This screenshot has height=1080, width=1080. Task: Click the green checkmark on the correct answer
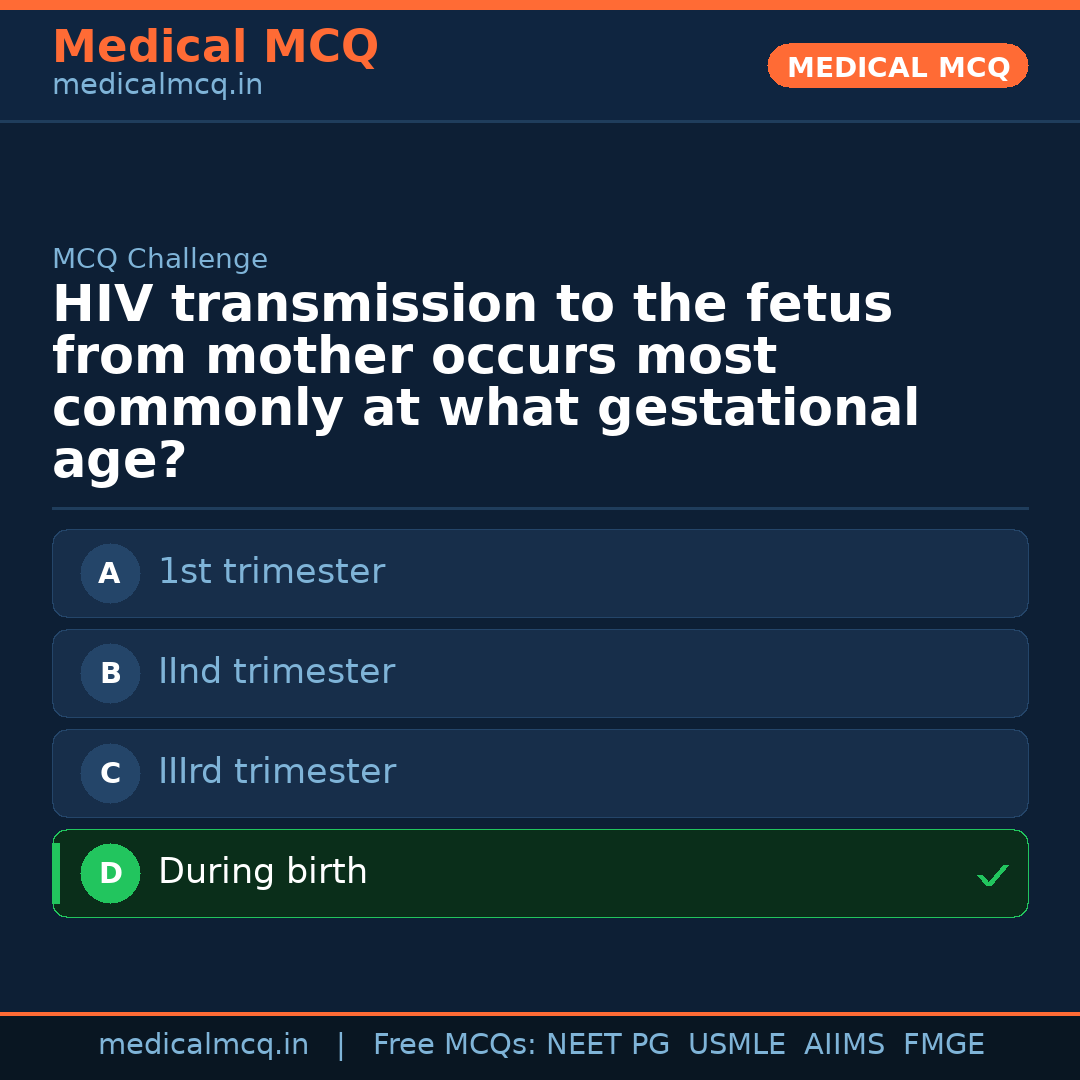click(992, 876)
